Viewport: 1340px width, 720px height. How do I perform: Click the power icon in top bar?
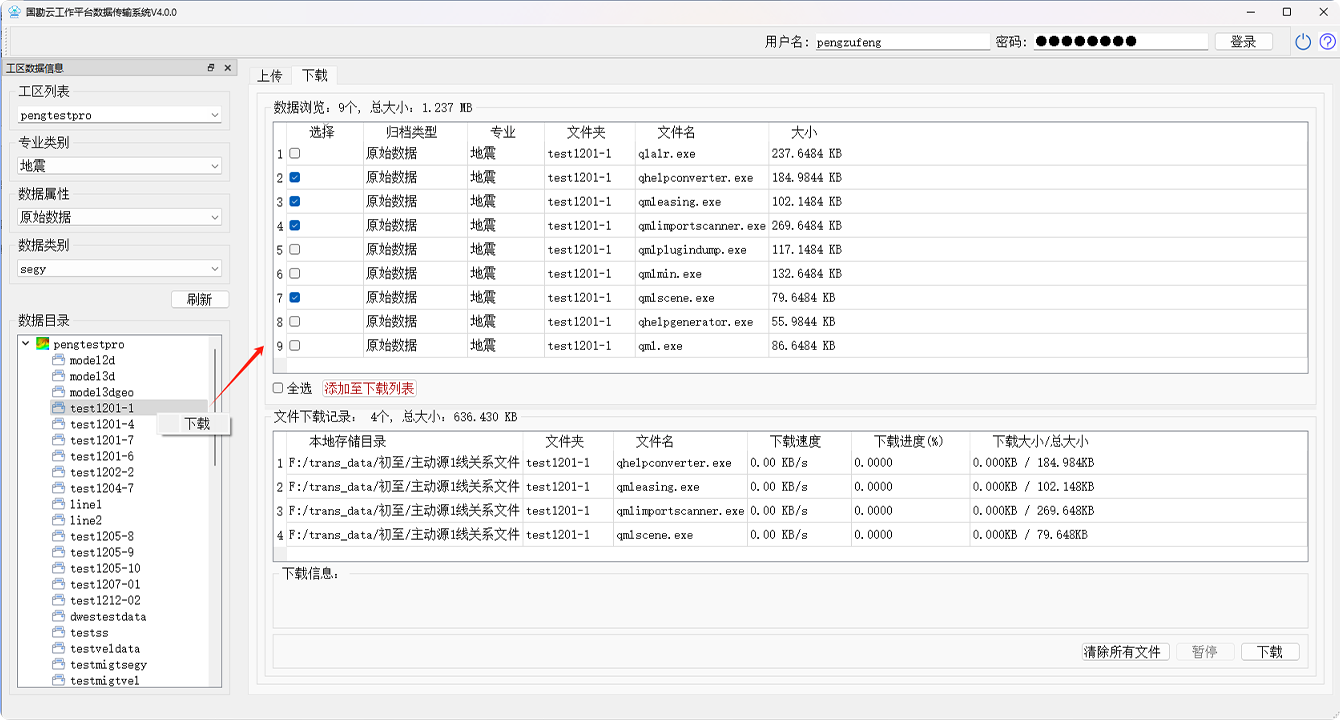click(1302, 42)
